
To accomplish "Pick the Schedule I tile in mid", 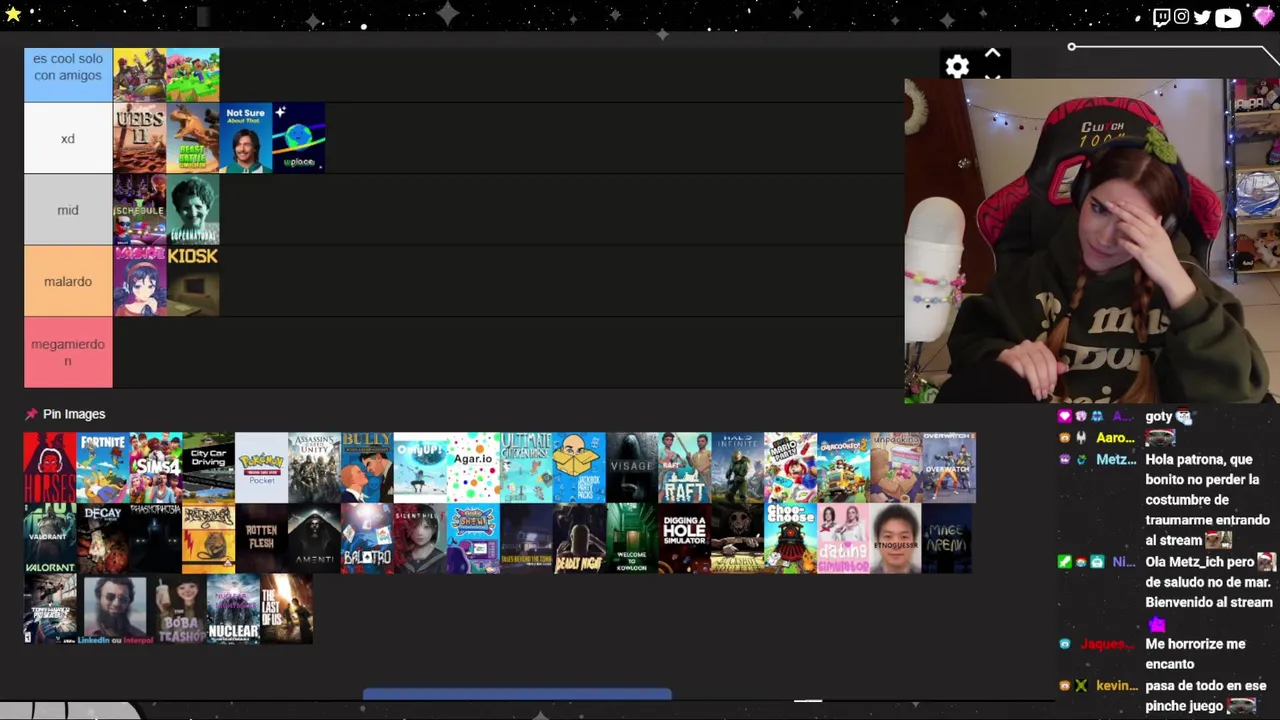I will [x=140, y=210].
